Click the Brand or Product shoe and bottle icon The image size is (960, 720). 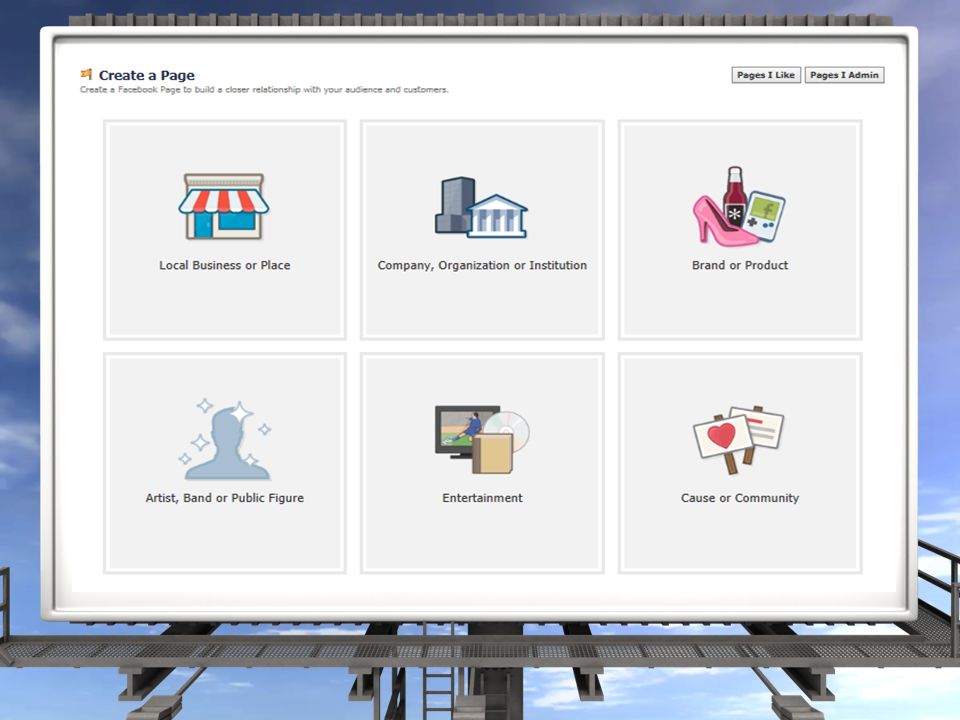740,206
